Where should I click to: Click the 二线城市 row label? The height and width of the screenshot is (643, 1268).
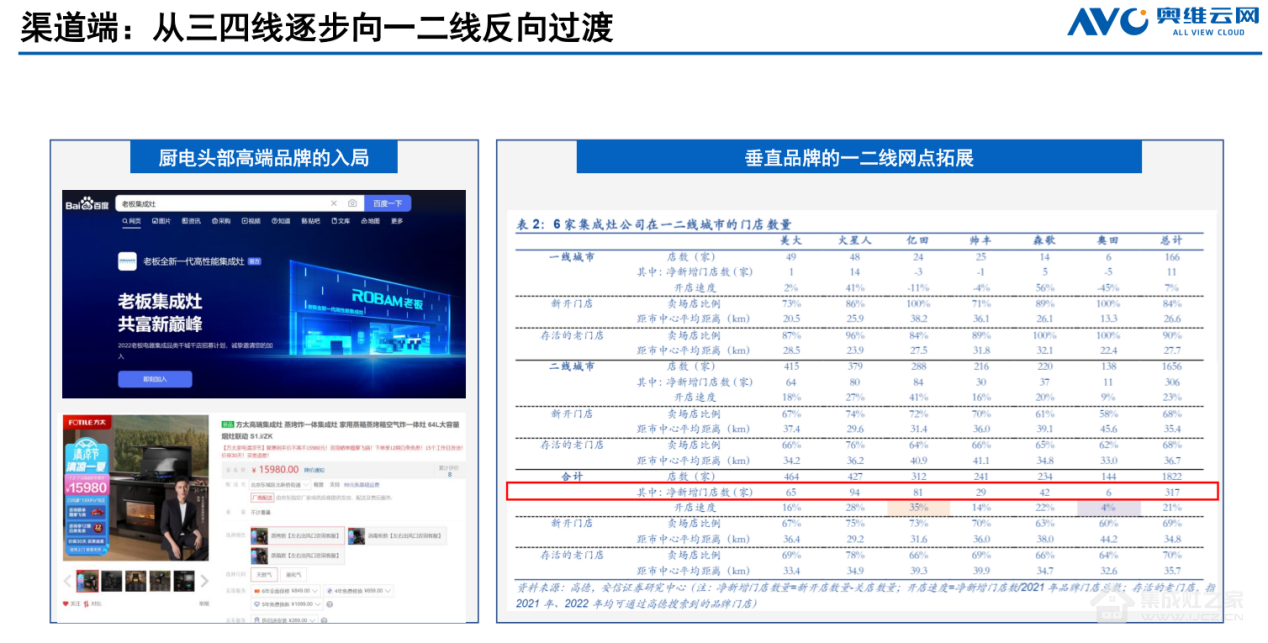tap(572, 367)
